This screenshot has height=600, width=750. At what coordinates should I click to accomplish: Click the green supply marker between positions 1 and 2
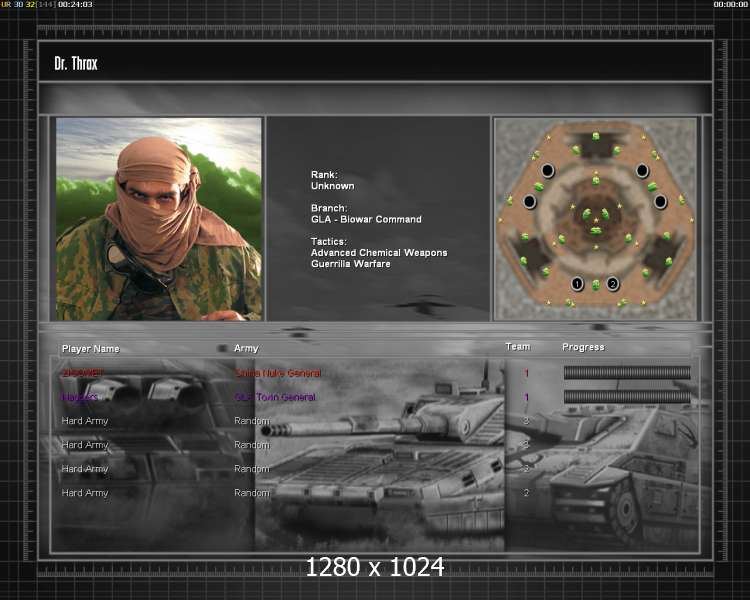click(x=596, y=285)
